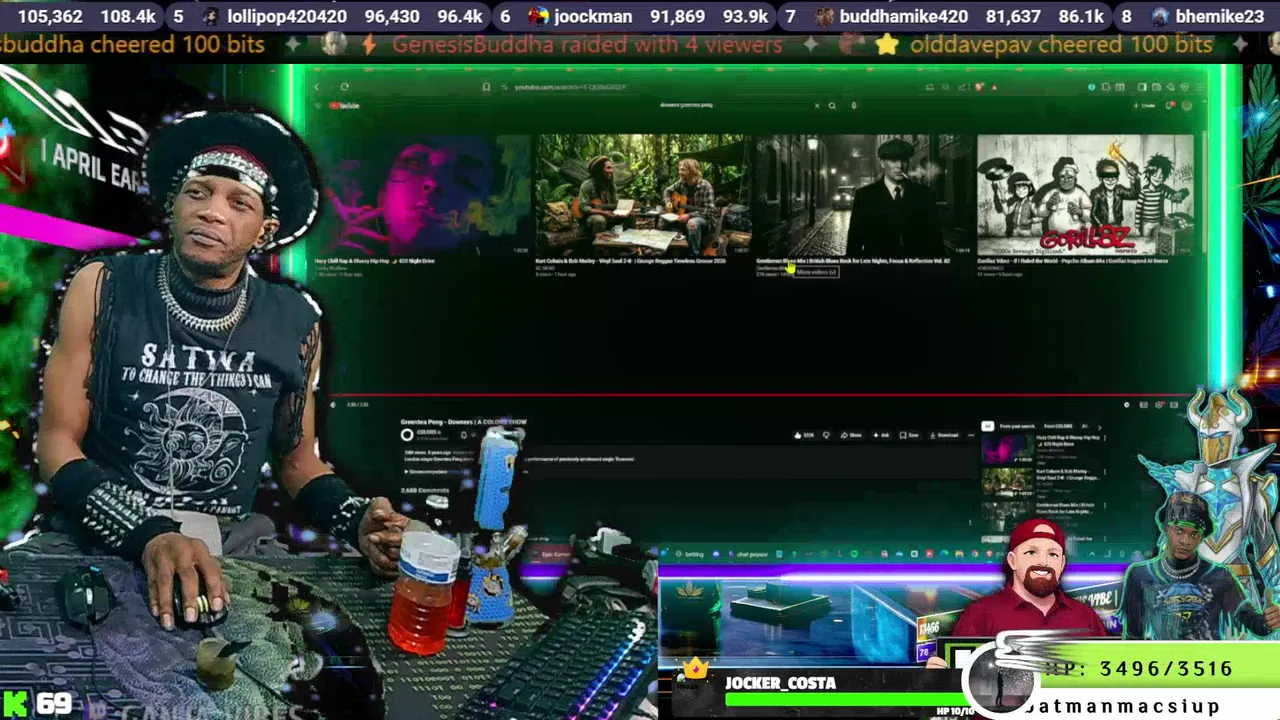Open the sidebar Hazy Chill Rap thumbnail
Viewport: 1280px width, 720px height.
tap(1008, 448)
